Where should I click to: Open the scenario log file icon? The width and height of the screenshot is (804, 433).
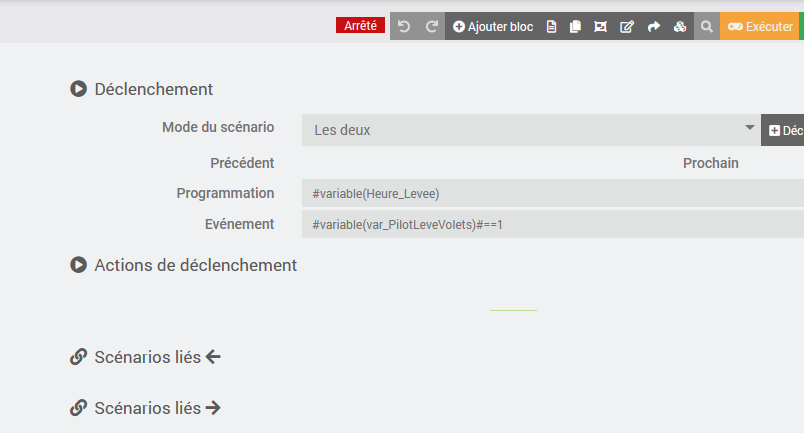(x=551, y=26)
